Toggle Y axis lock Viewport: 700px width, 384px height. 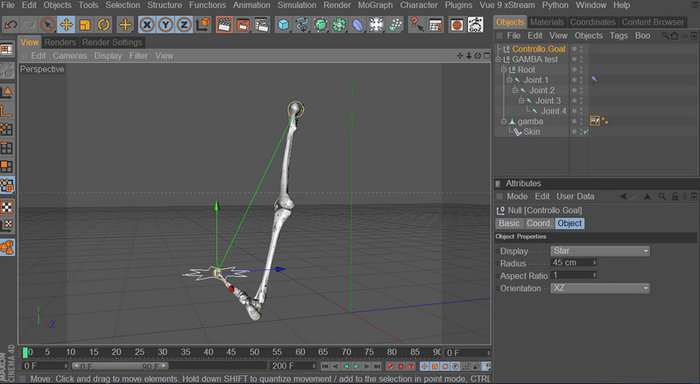point(165,25)
